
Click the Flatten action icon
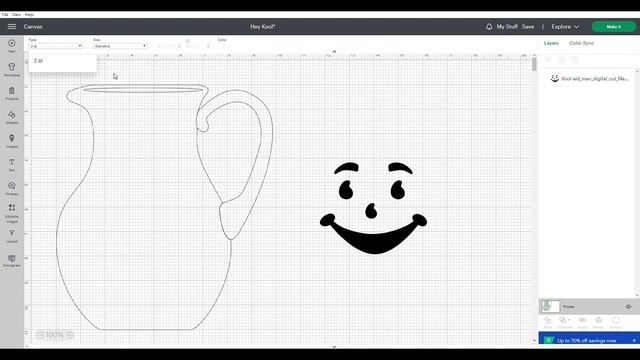click(x=598, y=322)
